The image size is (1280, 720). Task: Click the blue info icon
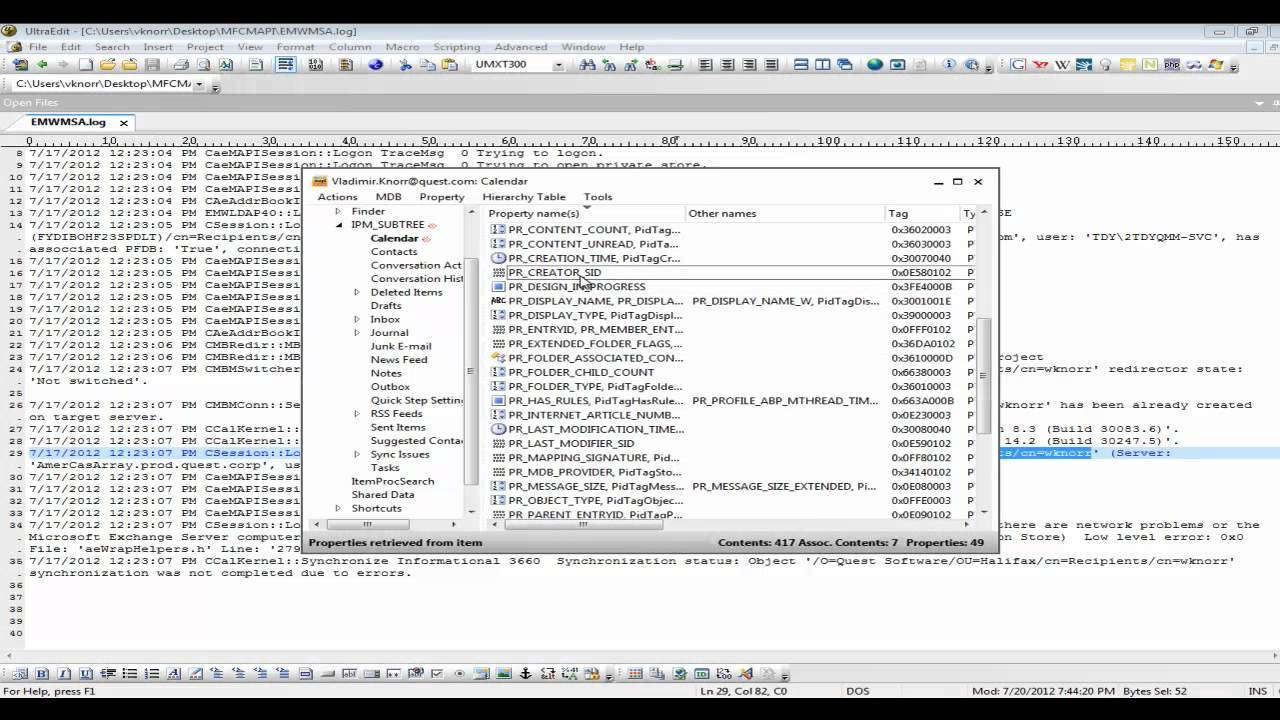pyautogui.click(x=950, y=65)
